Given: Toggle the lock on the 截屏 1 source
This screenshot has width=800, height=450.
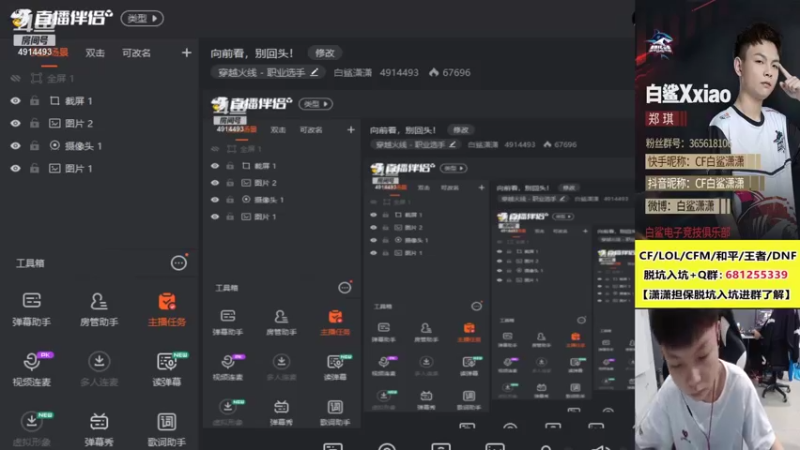Looking at the screenshot, I should click(34, 101).
